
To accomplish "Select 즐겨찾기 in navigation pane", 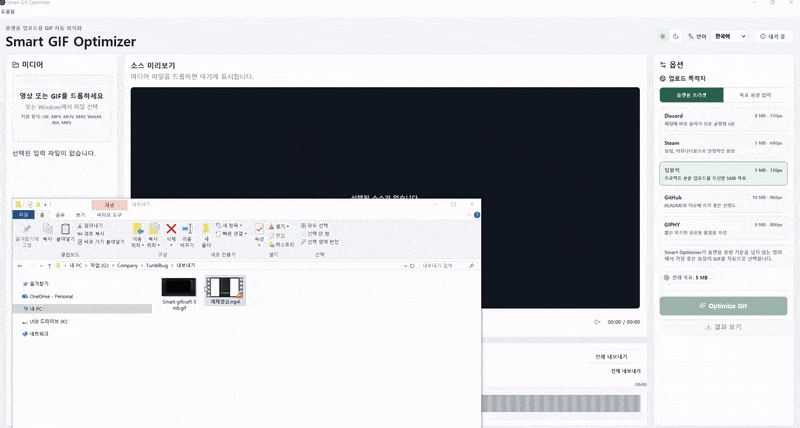I will coord(36,284).
